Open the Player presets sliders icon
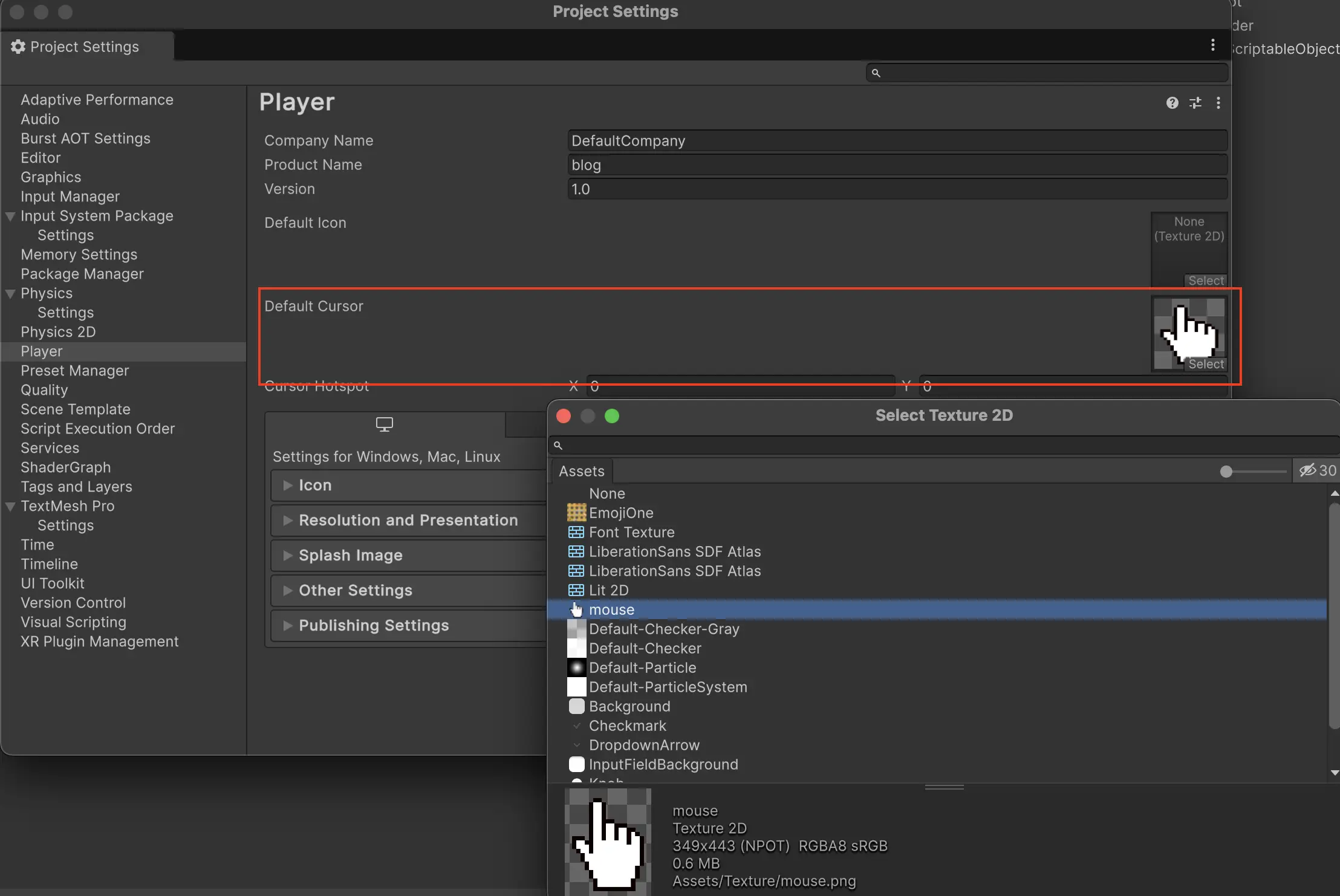 pos(1195,103)
